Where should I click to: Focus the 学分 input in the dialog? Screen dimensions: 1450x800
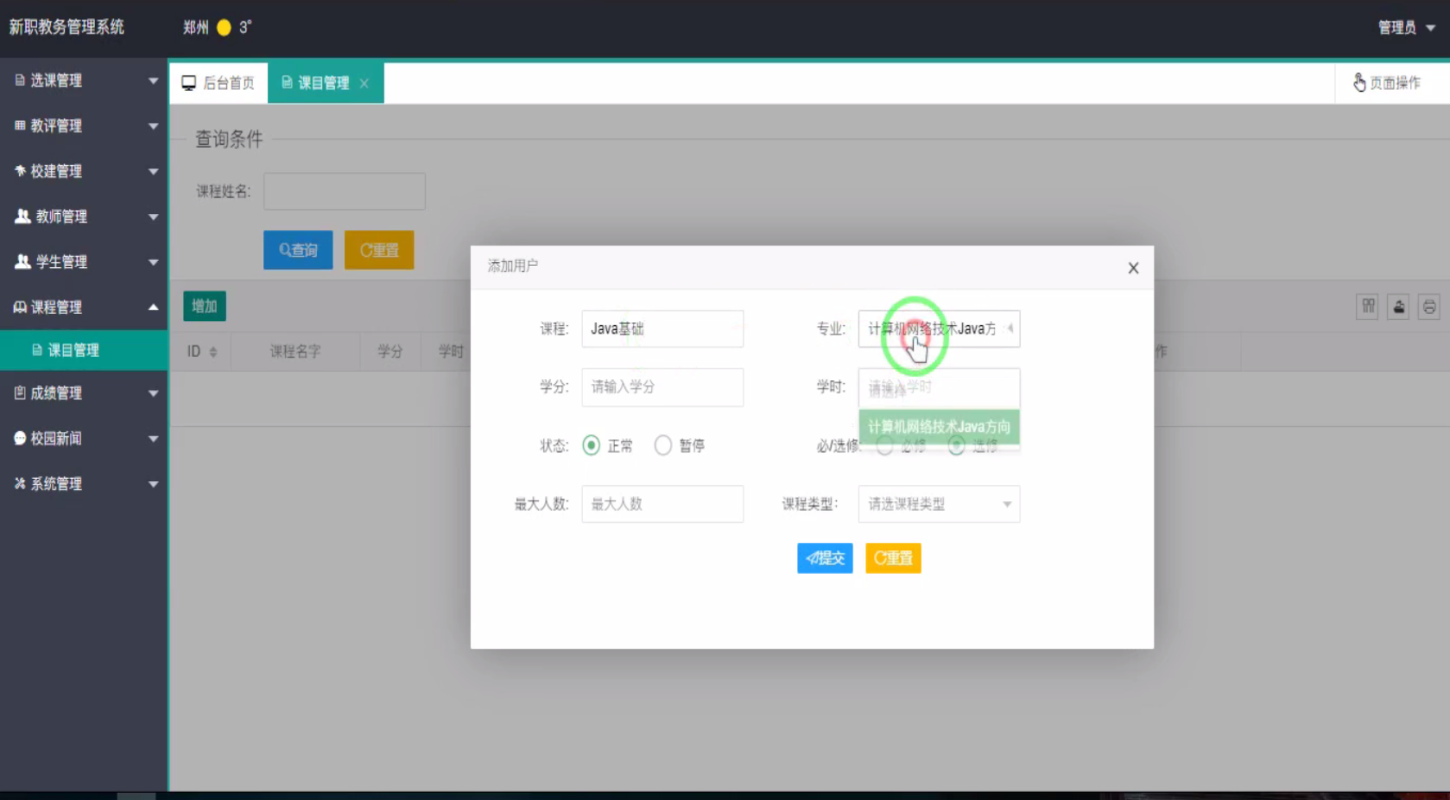pyautogui.click(x=662, y=387)
